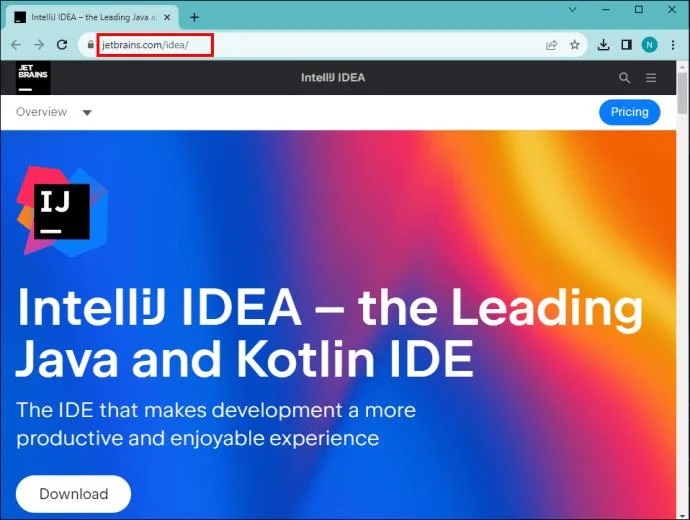Open the hamburger menu icon
Viewport: 690px width, 520px height.
coord(651,78)
